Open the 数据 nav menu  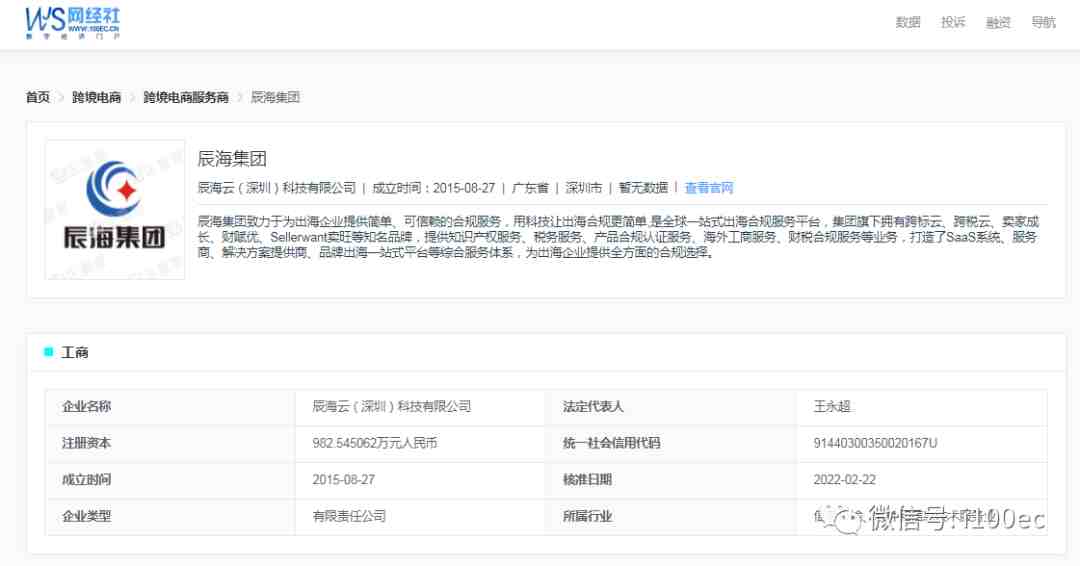pos(908,22)
